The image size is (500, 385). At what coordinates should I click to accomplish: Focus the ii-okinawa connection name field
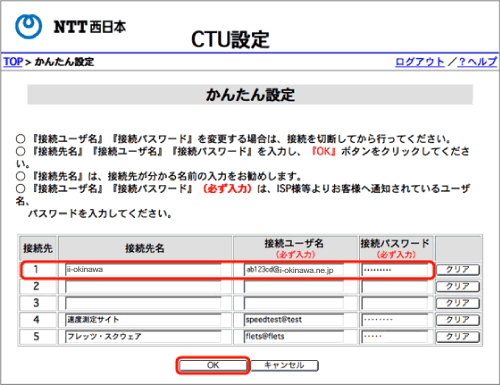tap(143, 270)
